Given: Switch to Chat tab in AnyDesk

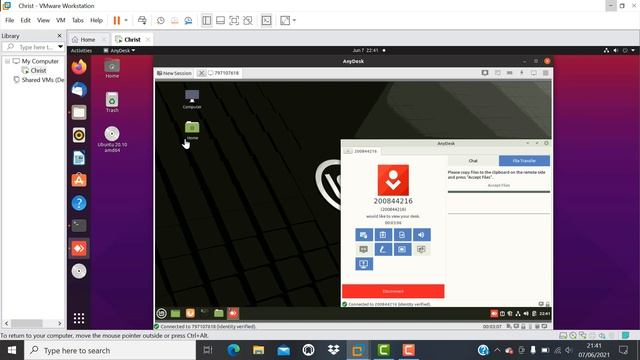Looking at the screenshot, I should [x=473, y=161].
